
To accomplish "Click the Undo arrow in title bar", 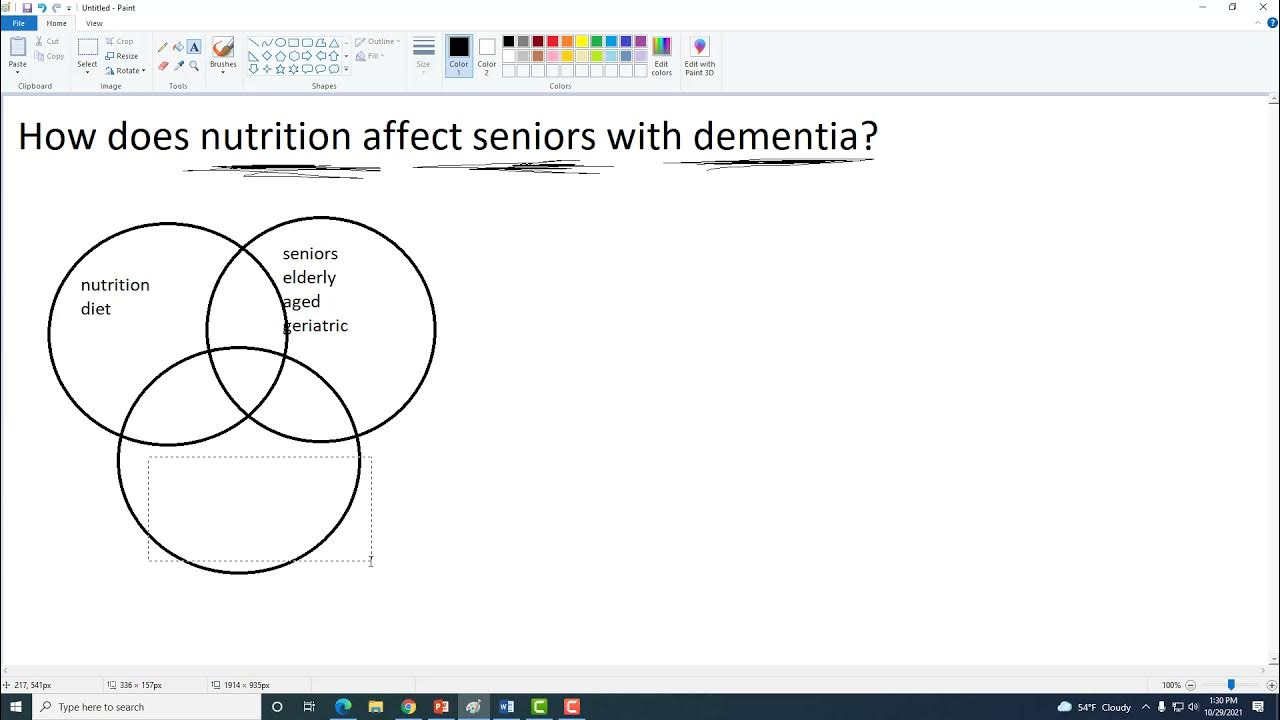I will (42, 7).
